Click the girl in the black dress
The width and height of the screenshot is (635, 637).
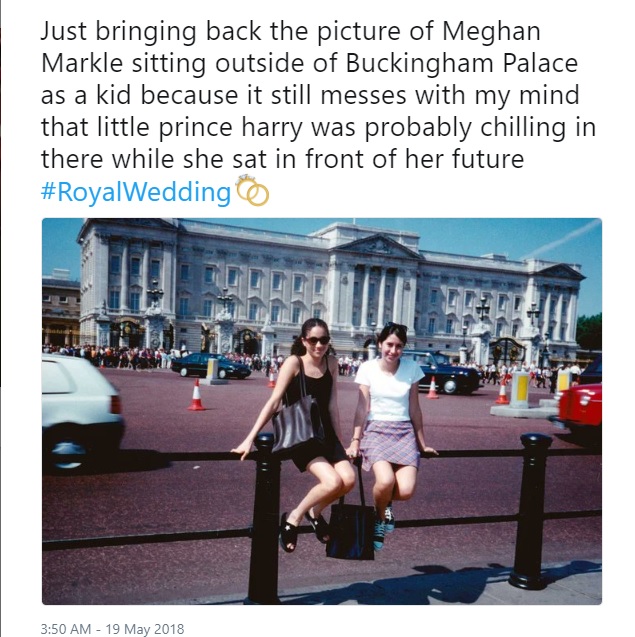click(312, 420)
